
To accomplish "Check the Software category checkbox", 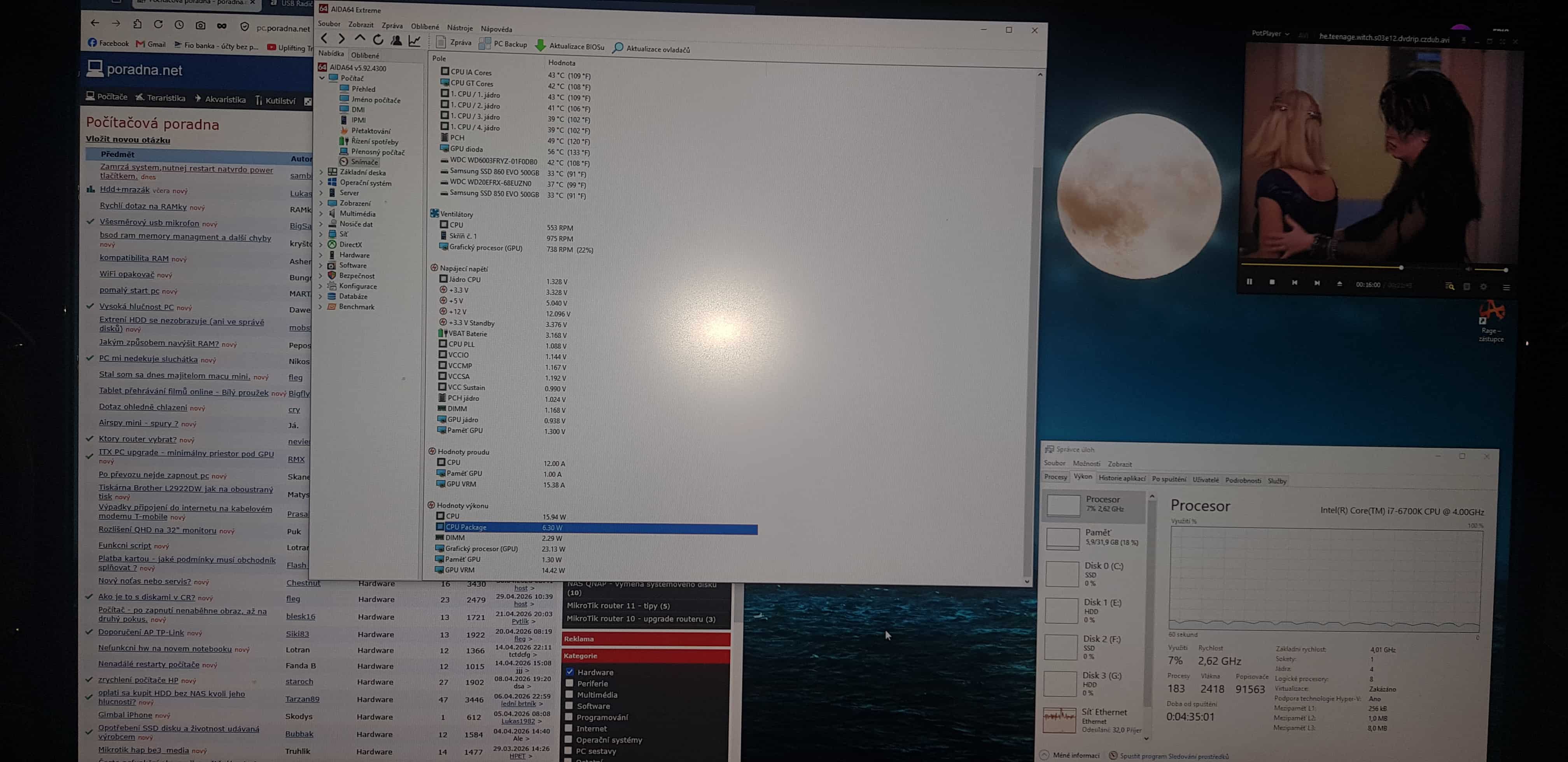I will [x=570, y=705].
